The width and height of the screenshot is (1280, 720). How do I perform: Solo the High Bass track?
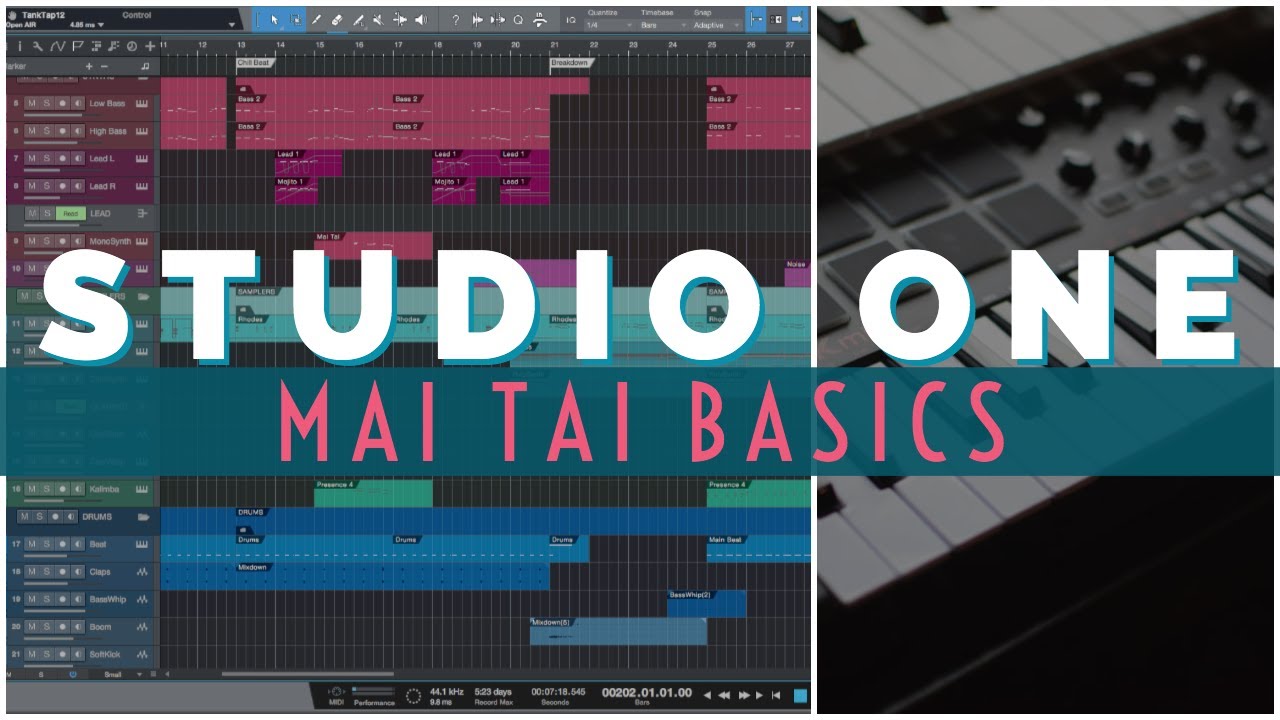[x=47, y=131]
